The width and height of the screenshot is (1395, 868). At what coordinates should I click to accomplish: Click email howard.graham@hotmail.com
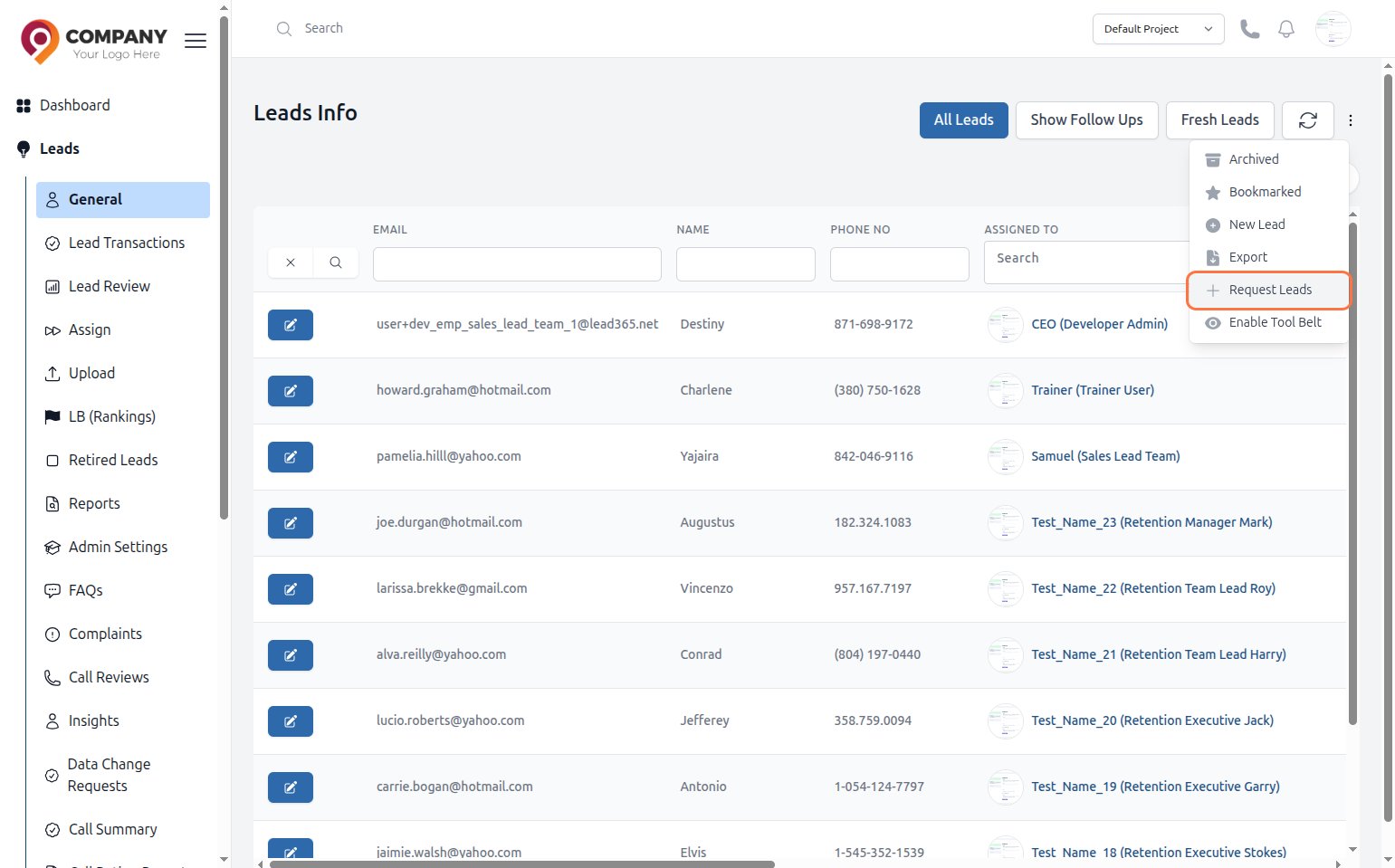point(463,390)
